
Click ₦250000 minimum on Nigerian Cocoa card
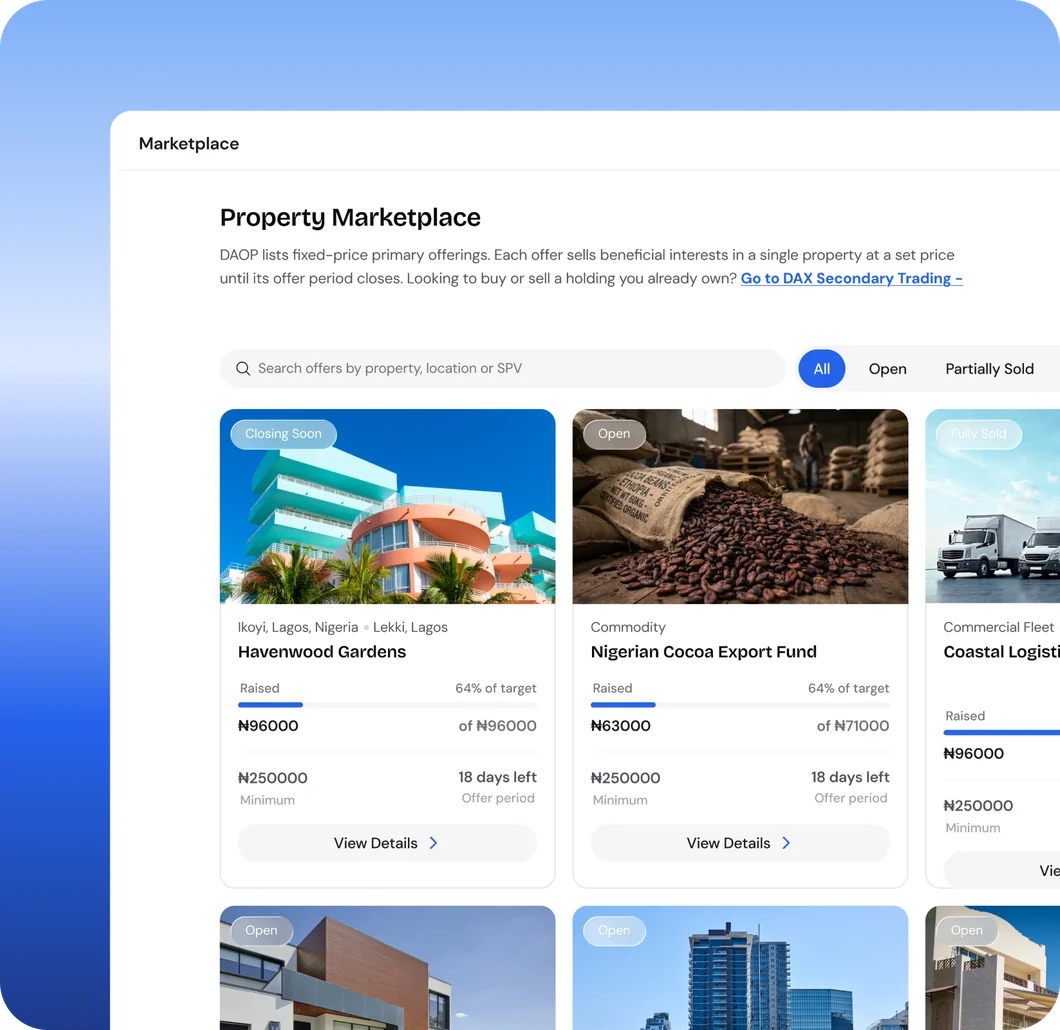click(625, 778)
